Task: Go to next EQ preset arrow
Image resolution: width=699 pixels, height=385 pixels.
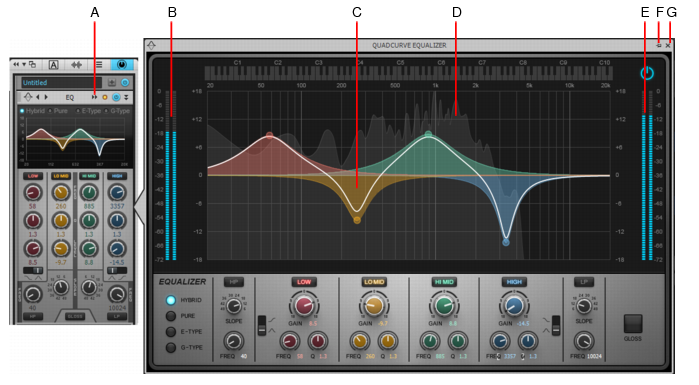Action: (x=46, y=97)
